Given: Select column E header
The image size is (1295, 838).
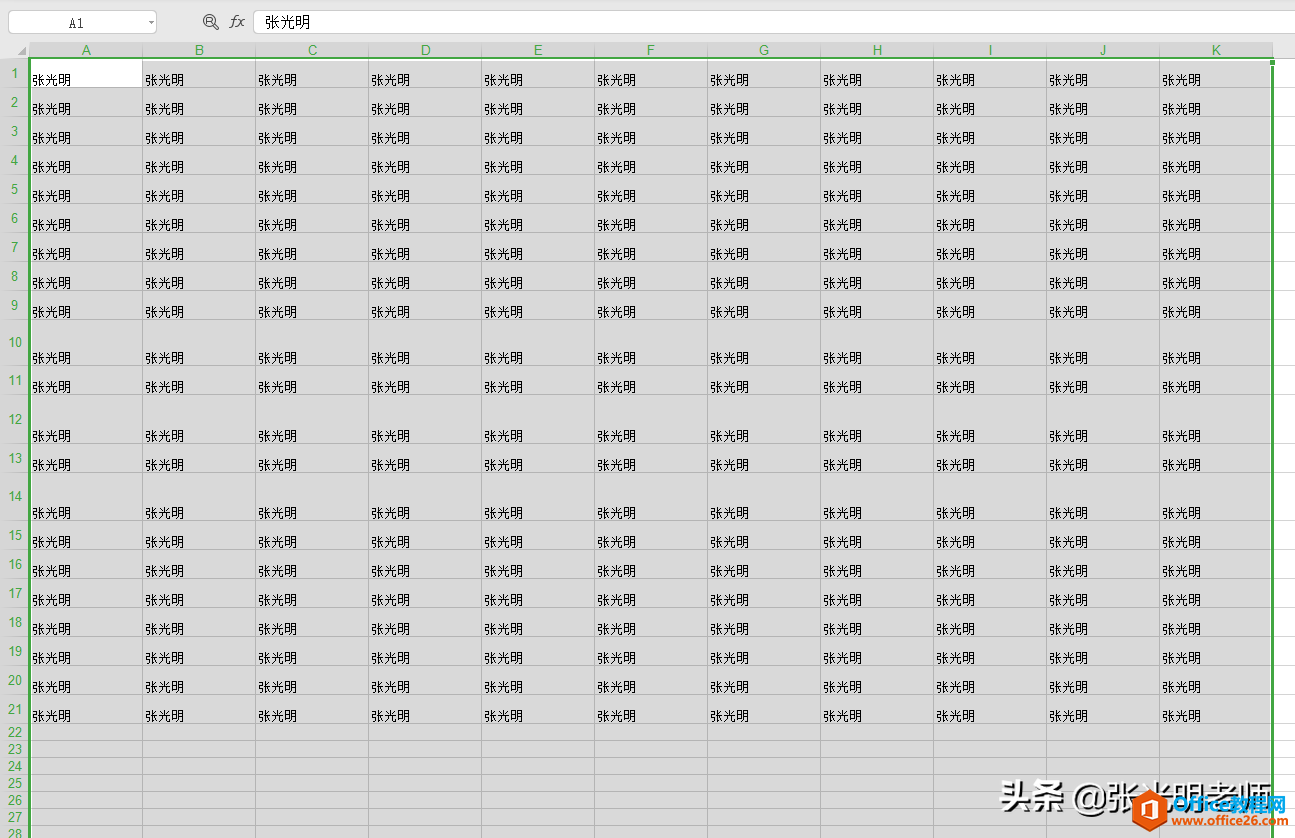Looking at the screenshot, I should pyautogui.click(x=538, y=50).
